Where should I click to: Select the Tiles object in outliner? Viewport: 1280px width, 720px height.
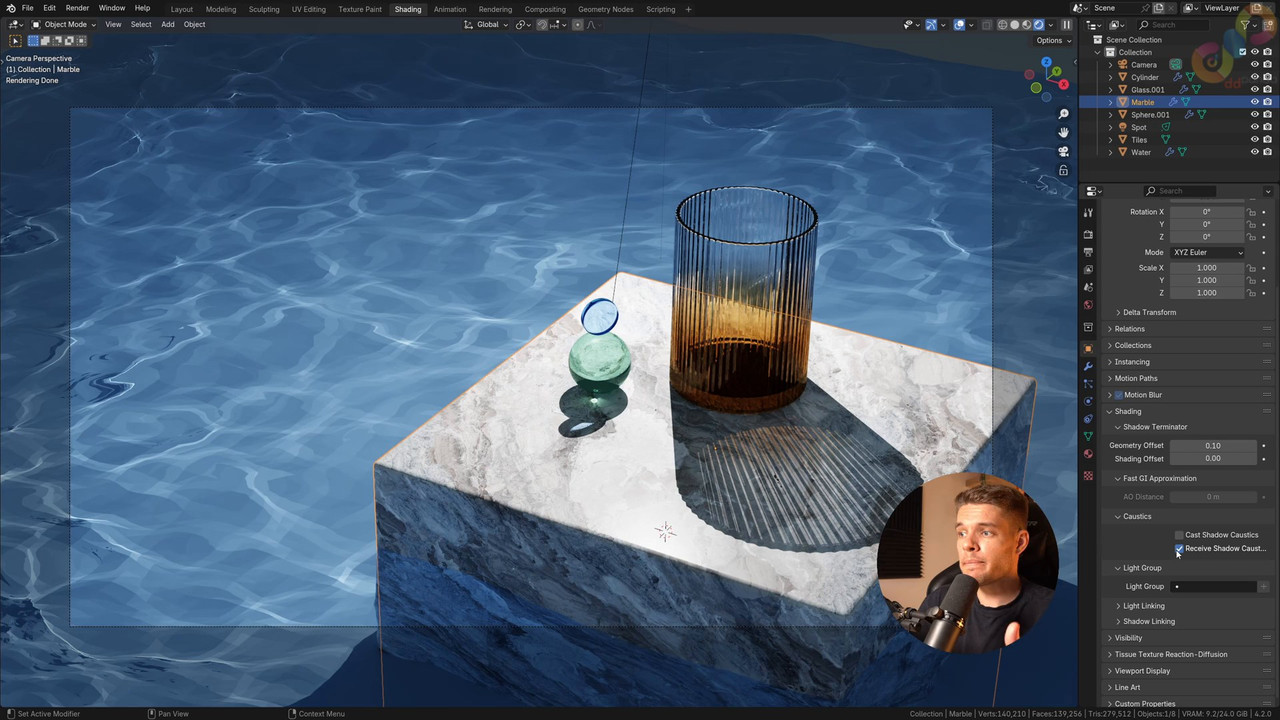1139,140
